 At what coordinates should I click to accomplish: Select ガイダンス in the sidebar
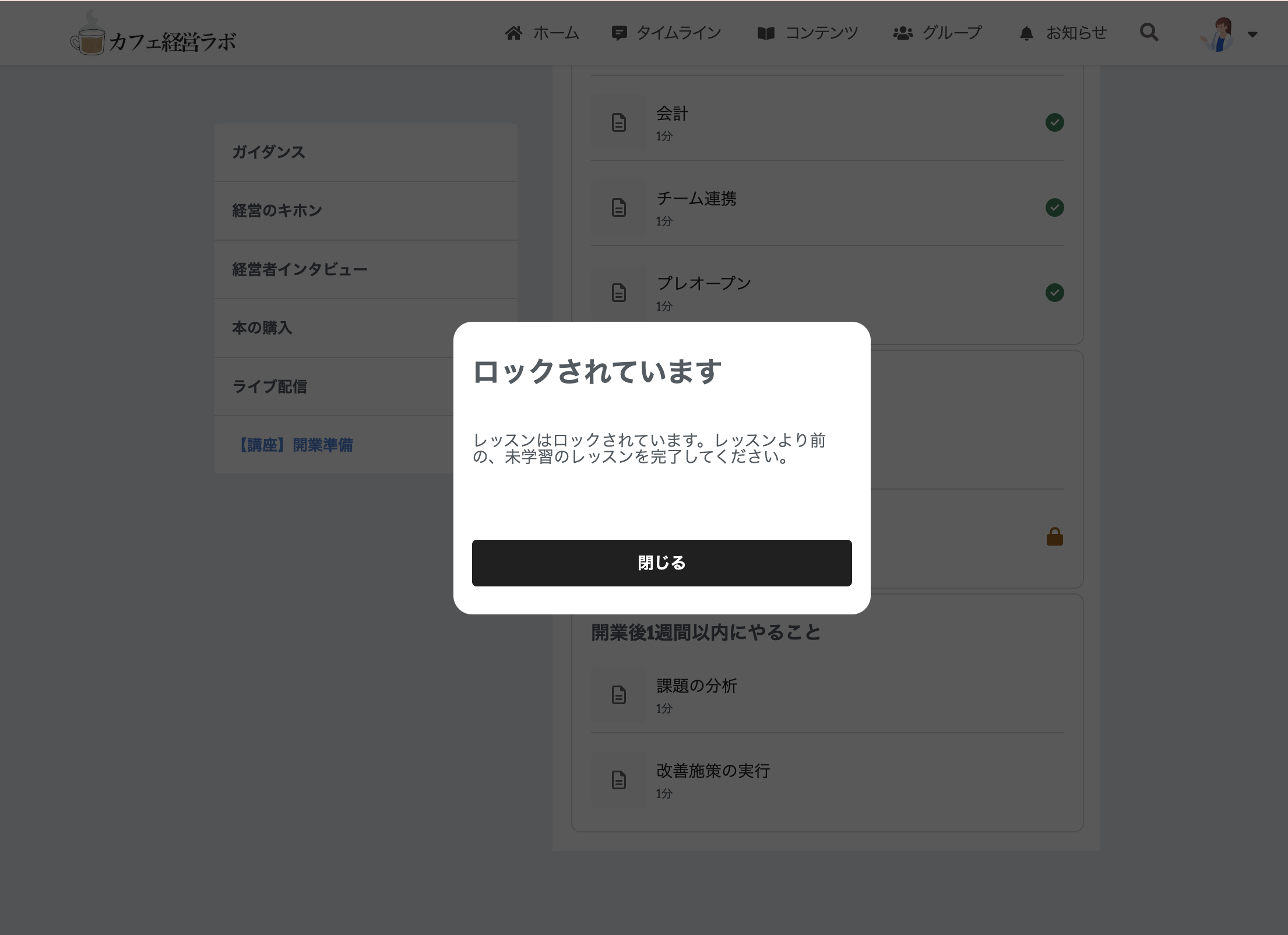365,152
